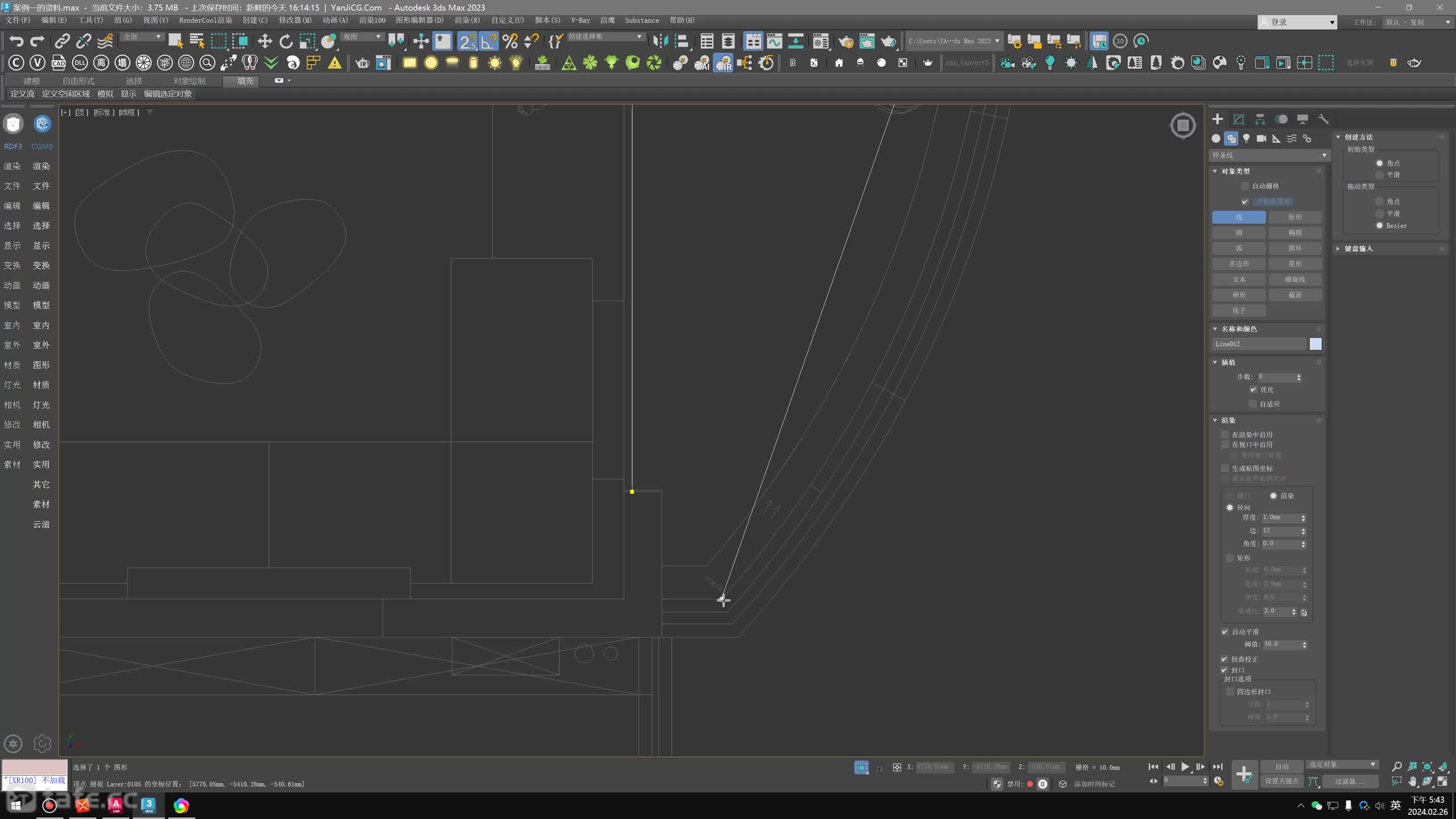1456x819 pixels.
Task: Open the 脚本(S) menu
Action: click(x=547, y=20)
